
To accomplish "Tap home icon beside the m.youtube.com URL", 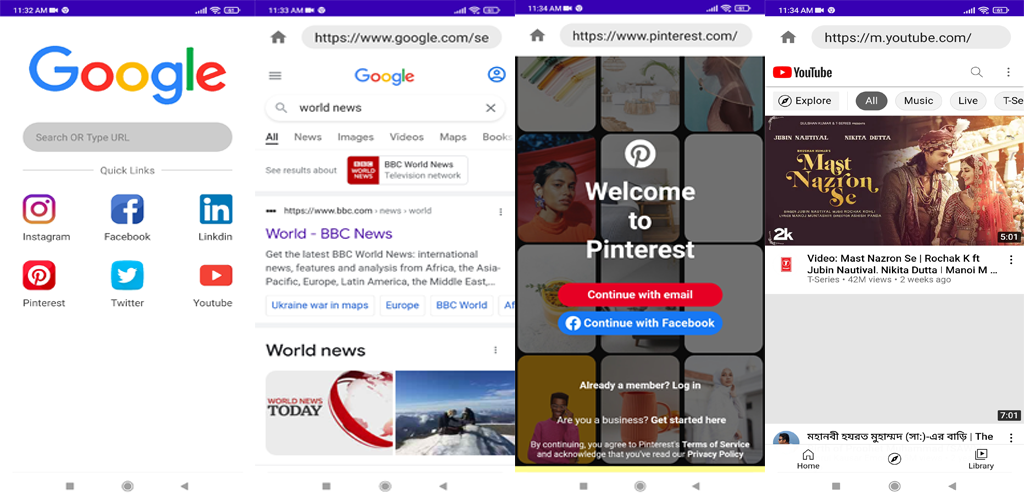I will (788, 37).
